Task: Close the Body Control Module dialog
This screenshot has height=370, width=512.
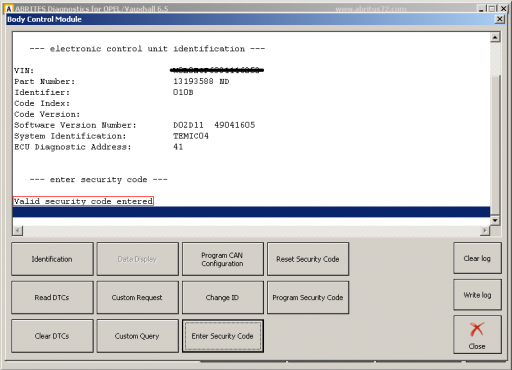Action: (500, 19)
